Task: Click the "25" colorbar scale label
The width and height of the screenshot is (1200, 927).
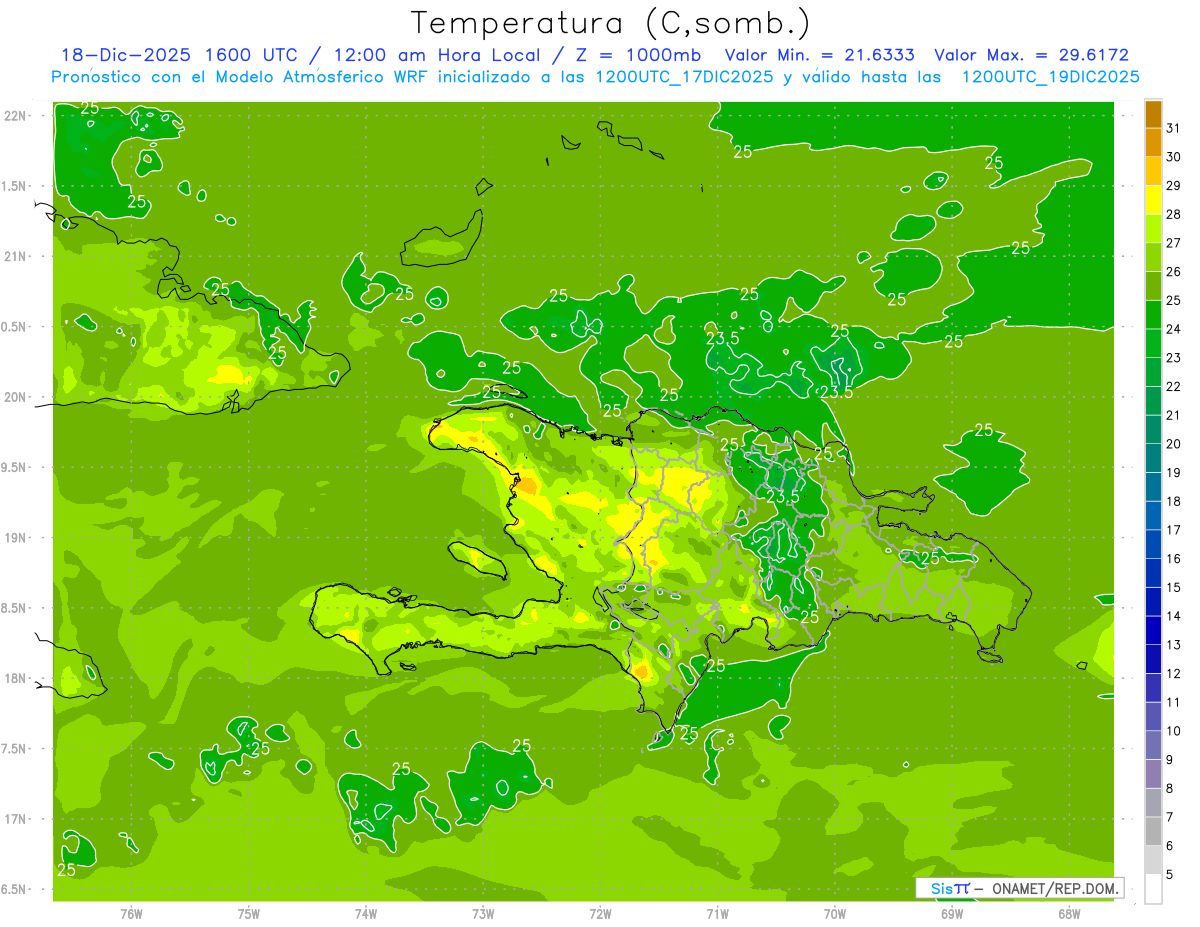Action: click(x=1174, y=300)
